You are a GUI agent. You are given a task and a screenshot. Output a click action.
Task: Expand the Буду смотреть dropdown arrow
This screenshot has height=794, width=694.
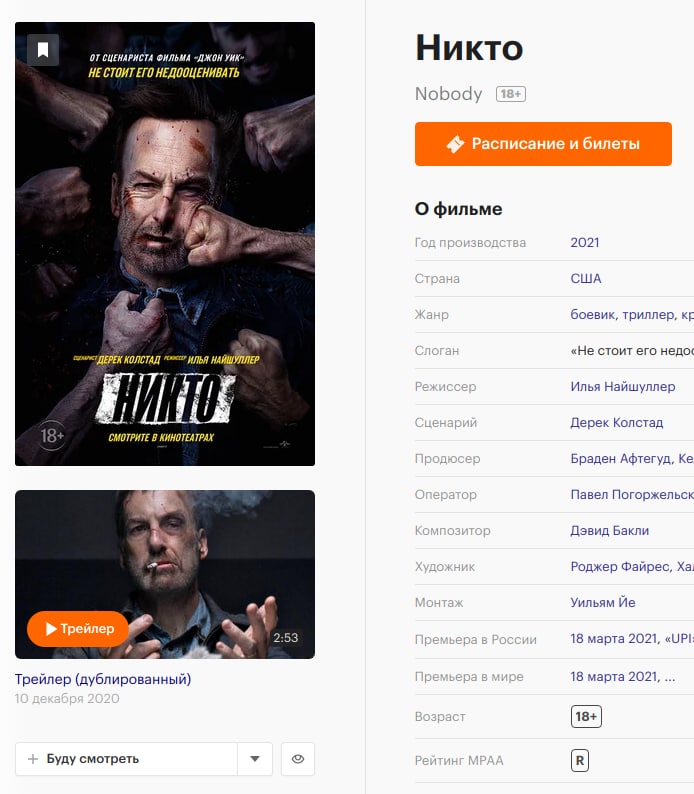coord(255,759)
